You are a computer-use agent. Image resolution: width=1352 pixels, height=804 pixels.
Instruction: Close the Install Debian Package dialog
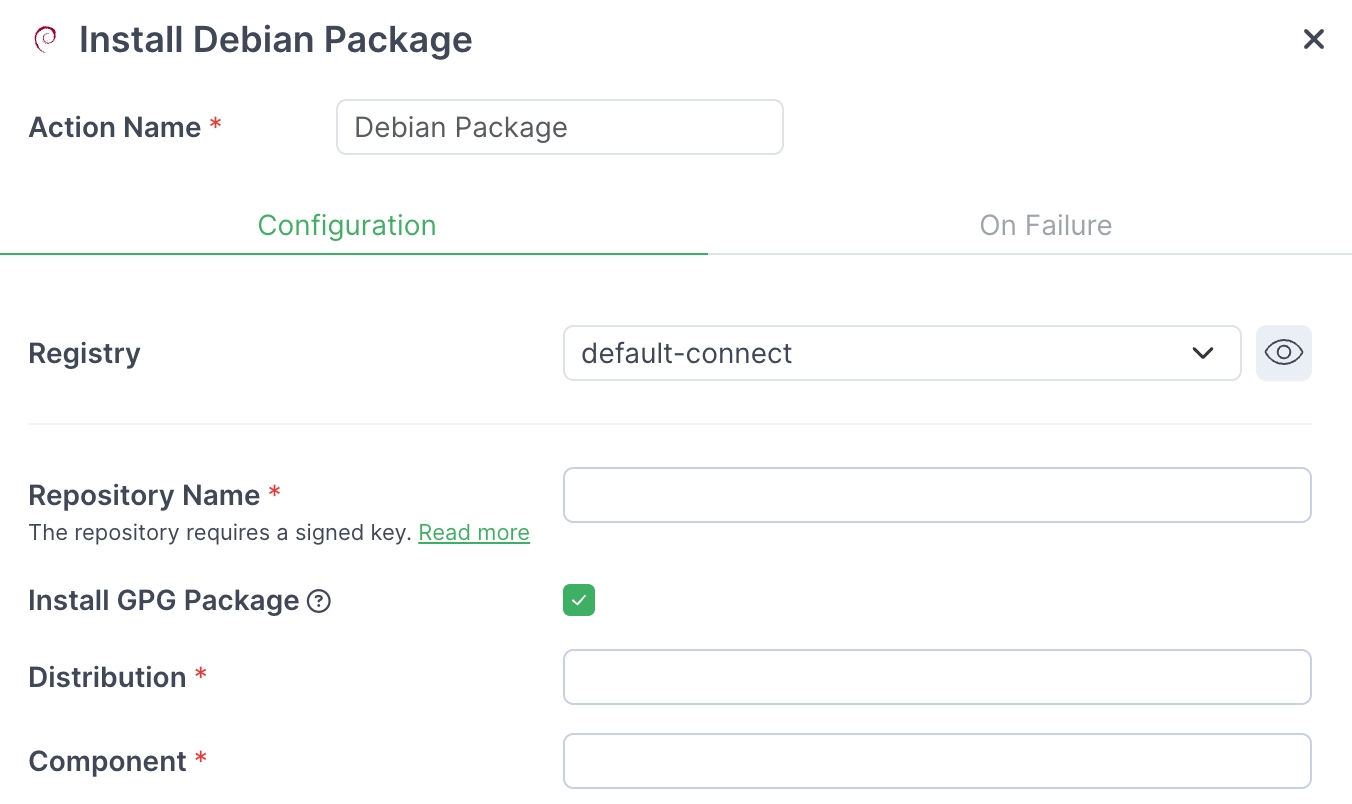click(x=1313, y=39)
